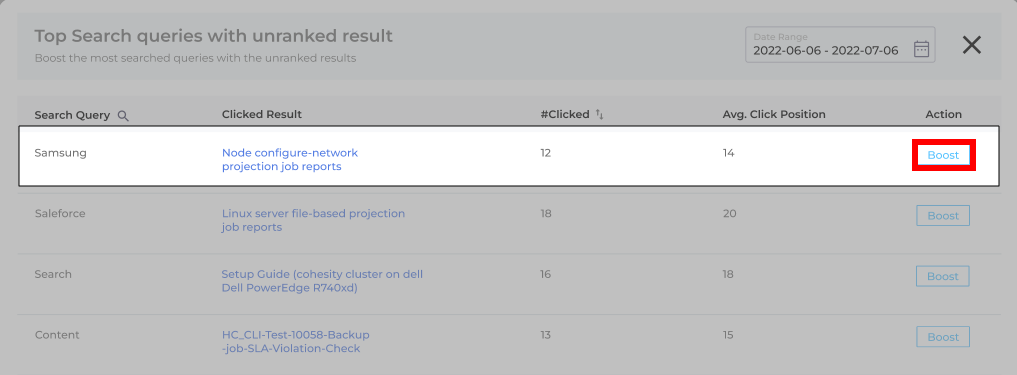Screen dimensions: 1017x375
Task: Open Node configure-network projection job reports link
Action: [289, 160]
